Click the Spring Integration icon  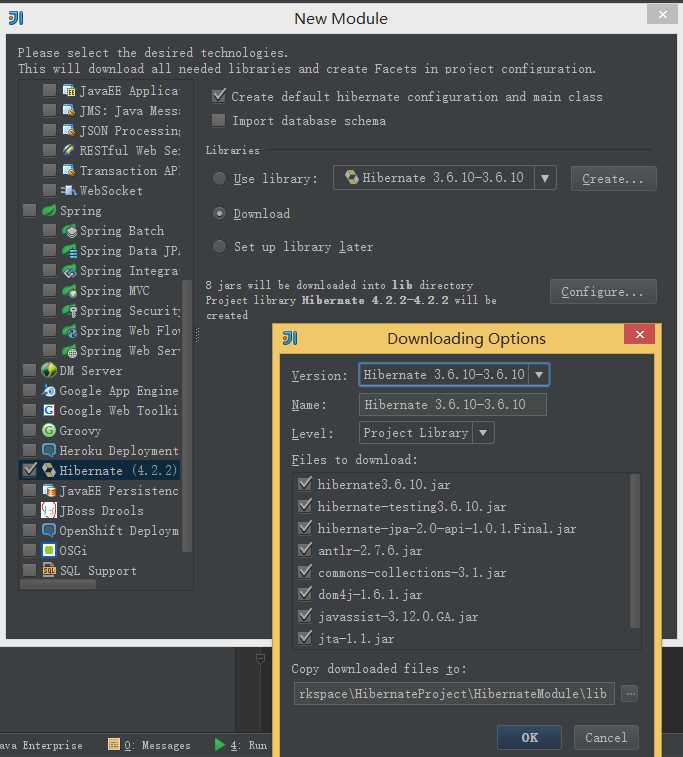pos(70,271)
